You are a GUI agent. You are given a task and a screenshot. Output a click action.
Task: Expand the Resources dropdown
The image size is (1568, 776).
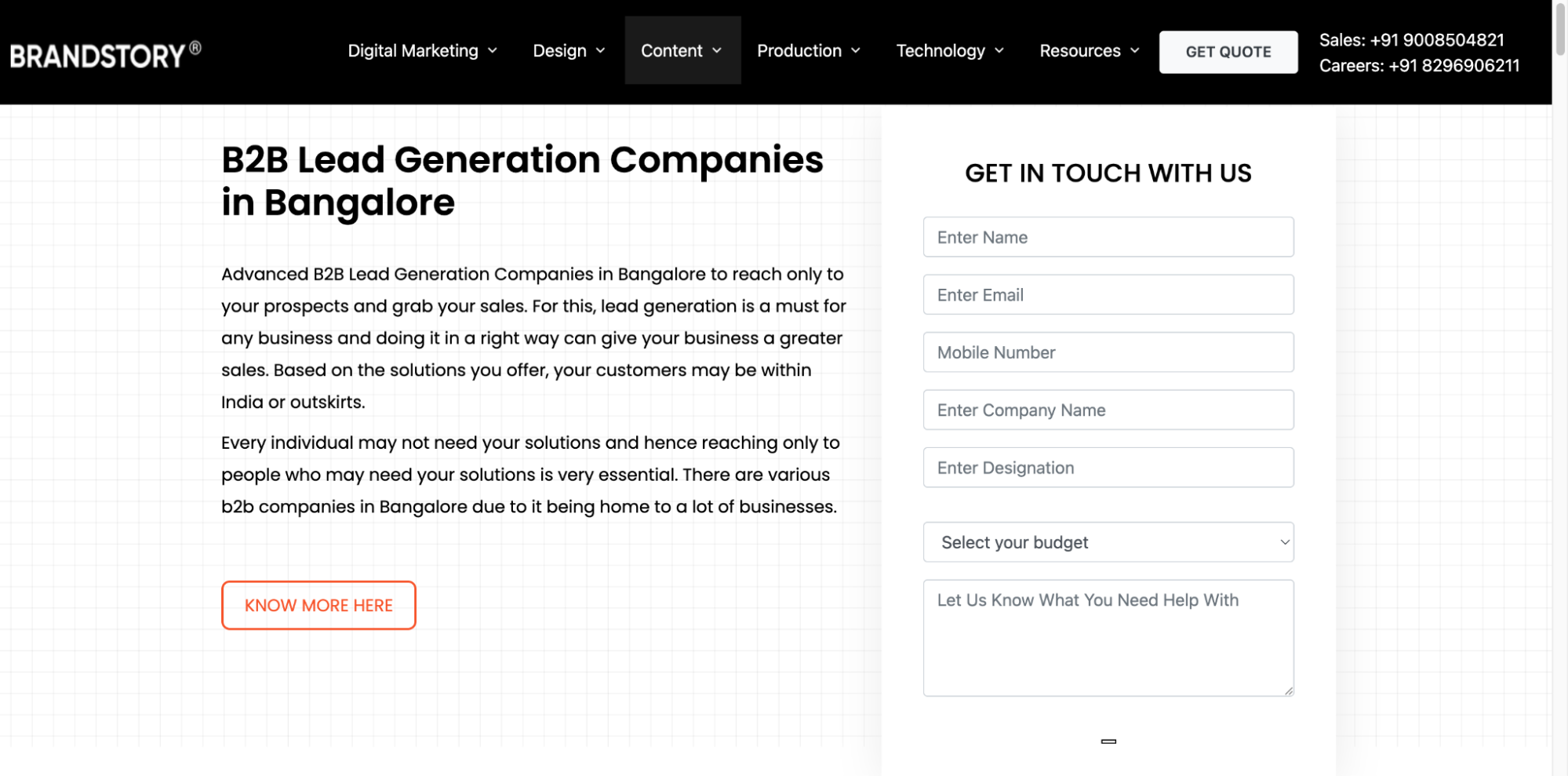coord(1134,50)
